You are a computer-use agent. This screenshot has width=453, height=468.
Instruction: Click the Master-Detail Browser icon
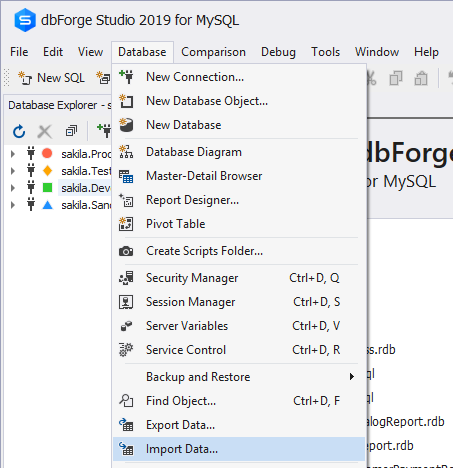click(x=126, y=176)
